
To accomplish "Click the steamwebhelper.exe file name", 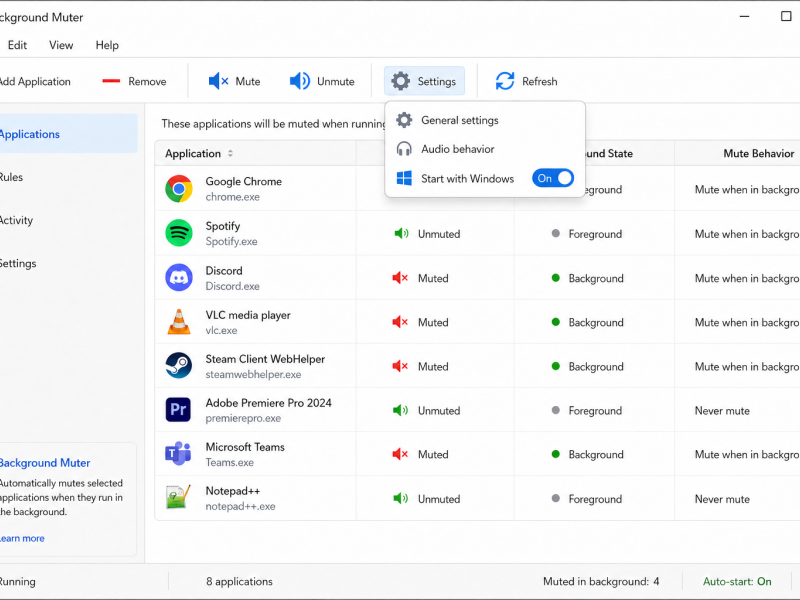I will (253, 374).
